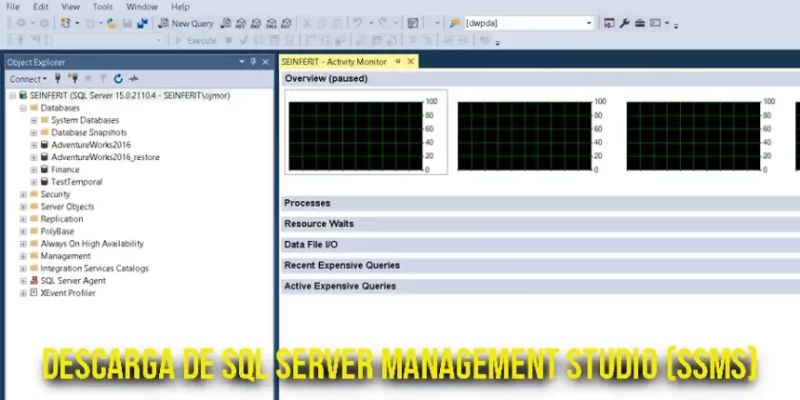Open Object Explorer window position dropdown arrow
Image resolution: width=800 pixels, height=400 pixels.
pyautogui.click(x=242, y=62)
